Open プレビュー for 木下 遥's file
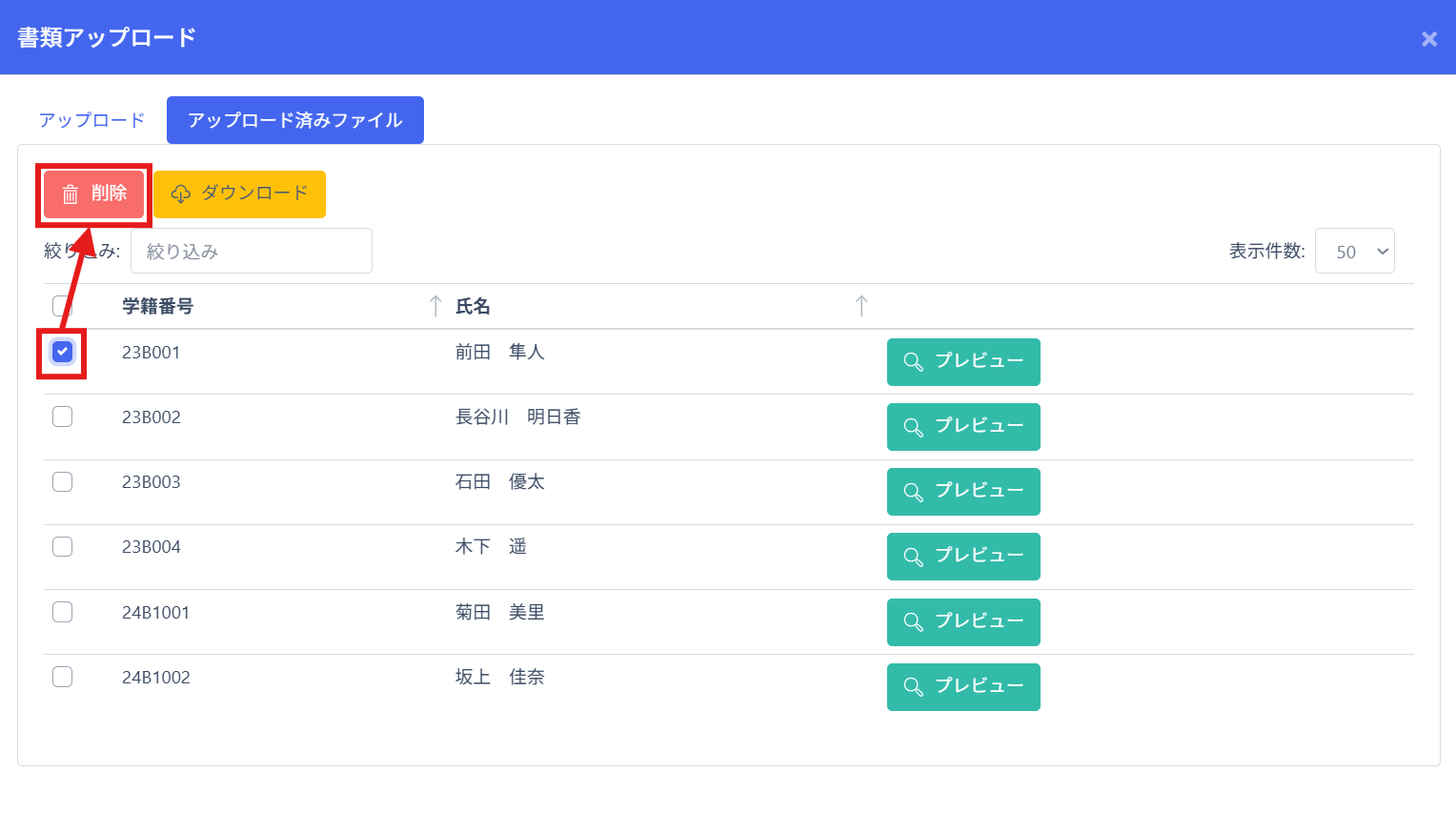The image size is (1456, 813). pos(962,557)
